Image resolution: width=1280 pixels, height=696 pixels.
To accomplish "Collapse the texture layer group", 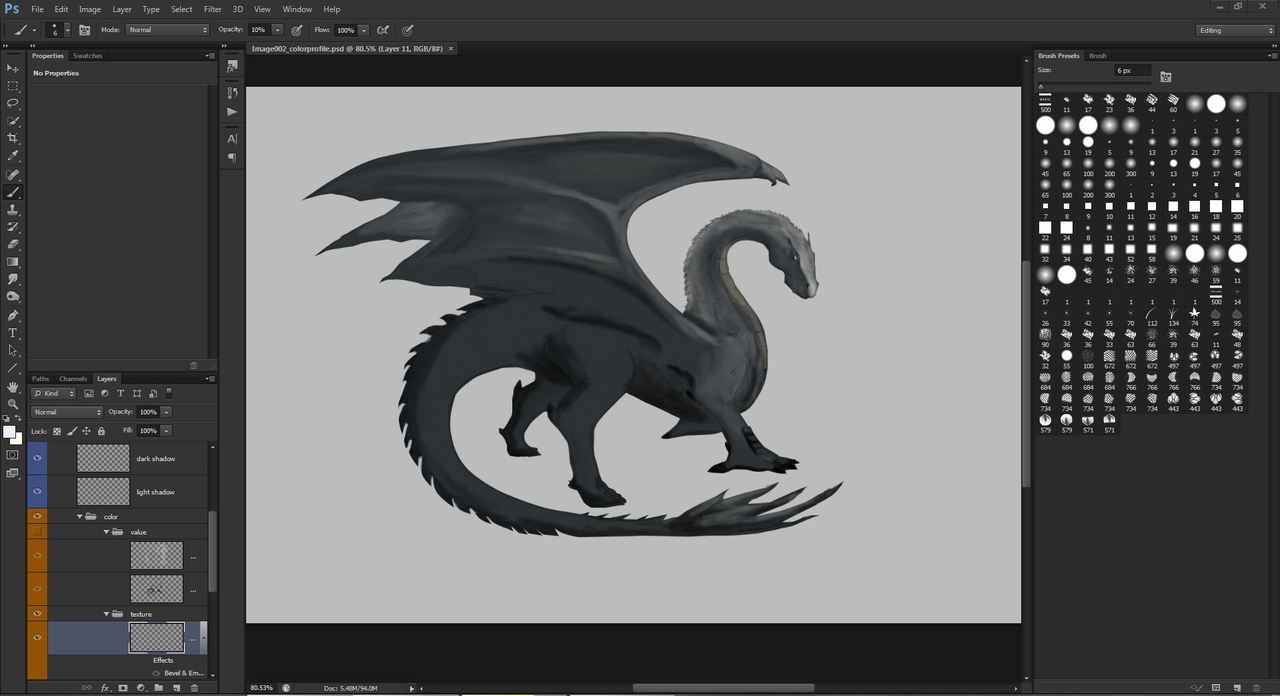I will [x=107, y=614].
